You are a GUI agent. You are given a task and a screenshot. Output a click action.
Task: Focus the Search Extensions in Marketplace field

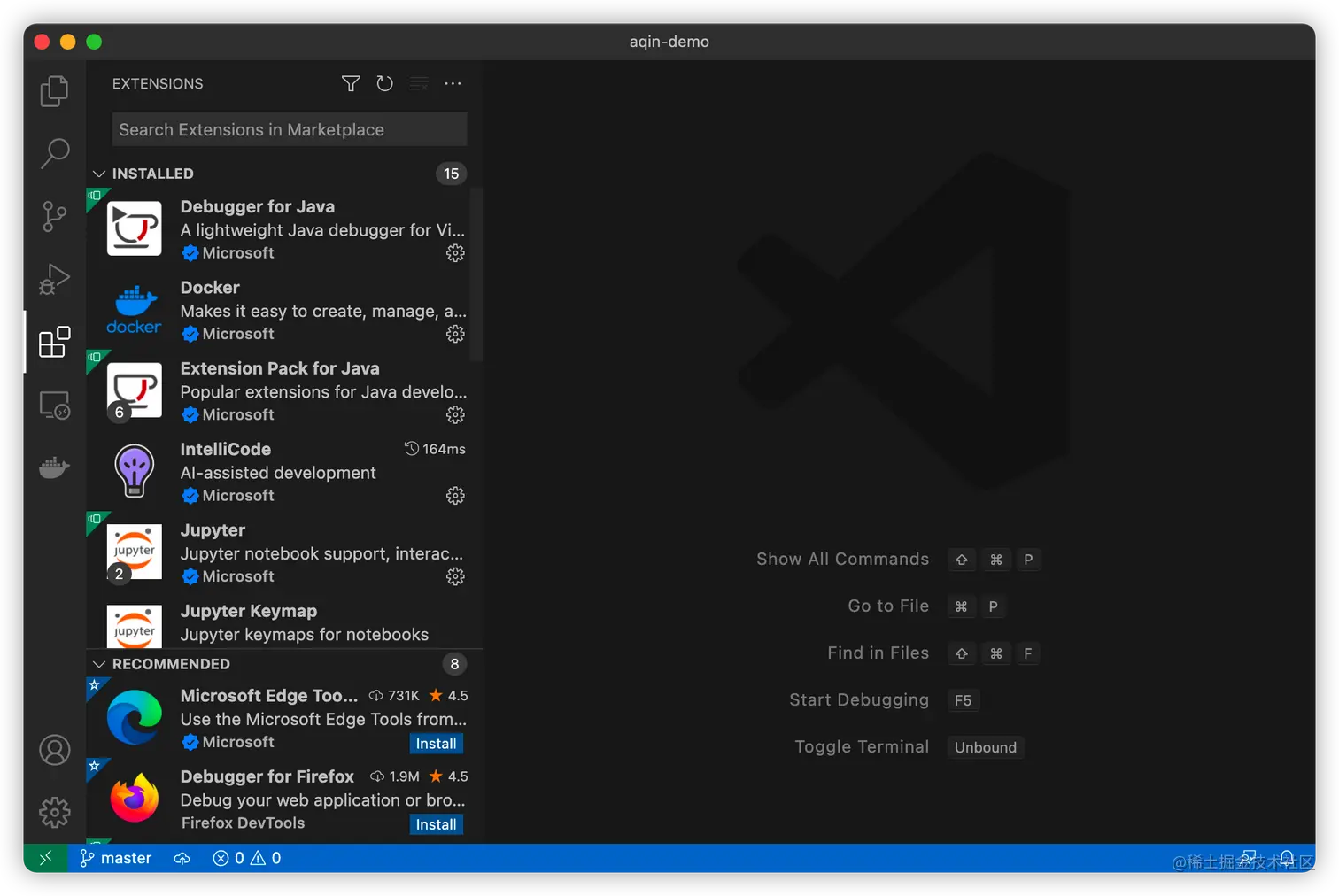coord(290,129)
